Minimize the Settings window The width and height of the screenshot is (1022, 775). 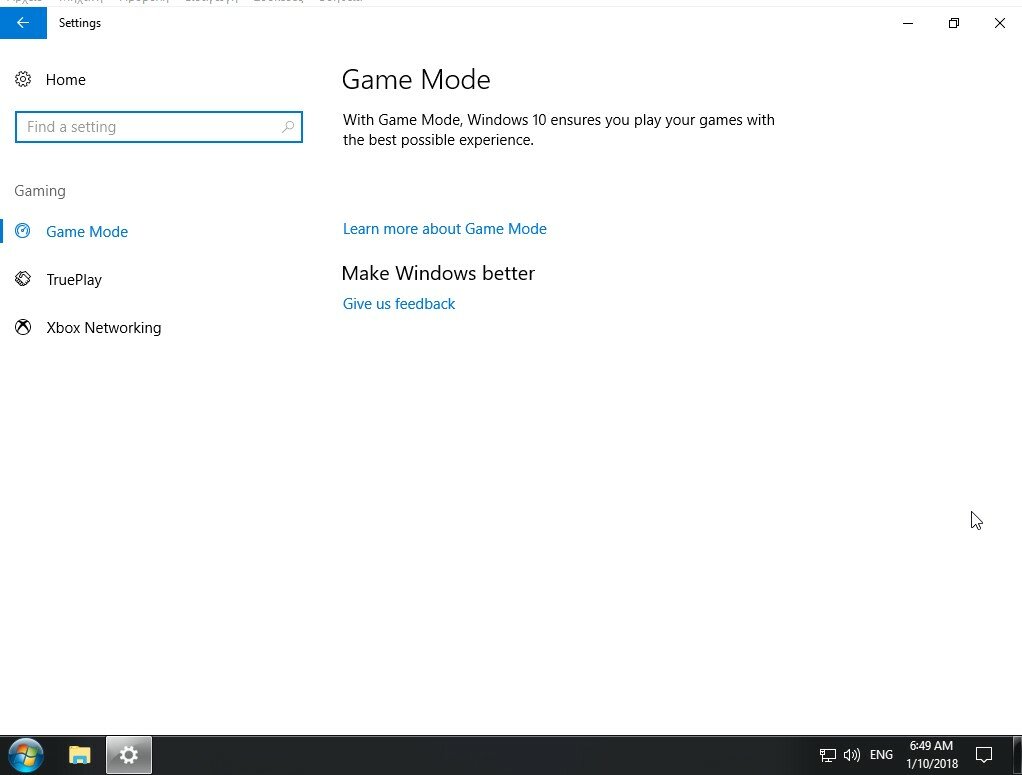[908, 23]
